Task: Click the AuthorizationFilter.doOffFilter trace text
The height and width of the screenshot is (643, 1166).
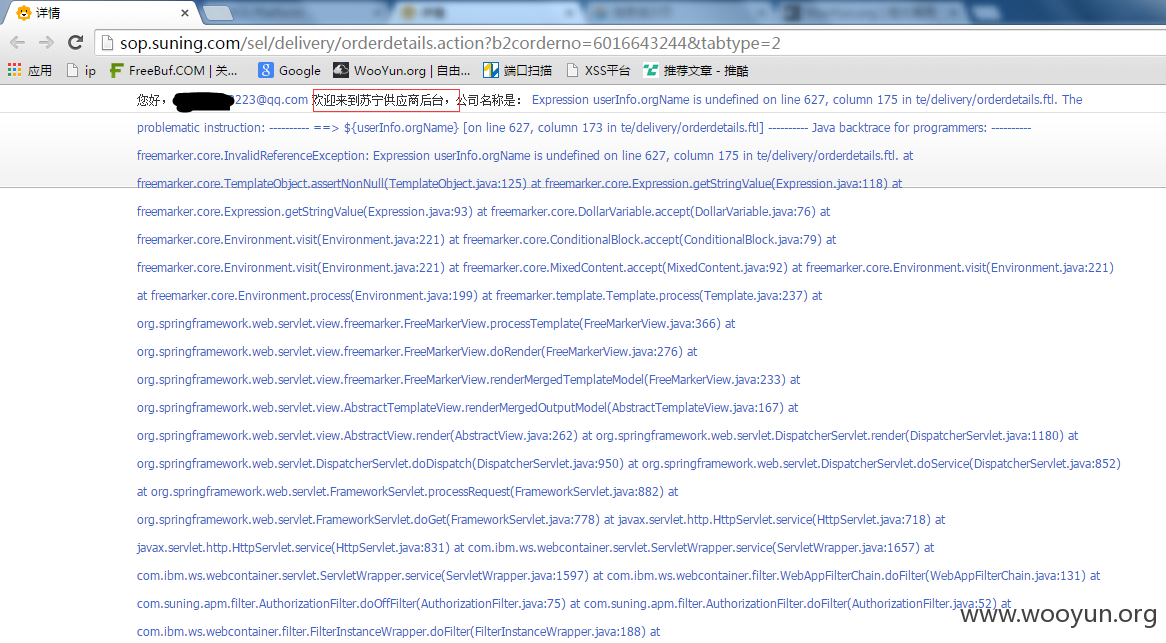Action: [351, 604]
